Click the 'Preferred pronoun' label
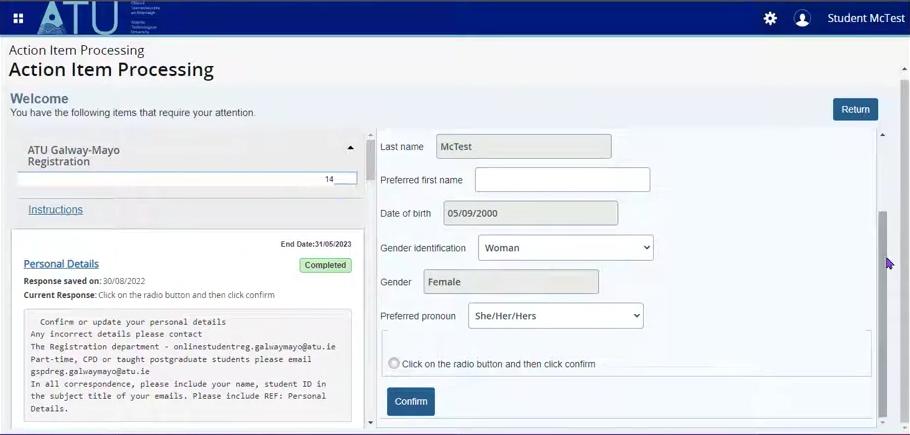Image resolution: width=910 pixels, height=435 pixels. coord(418,317)
